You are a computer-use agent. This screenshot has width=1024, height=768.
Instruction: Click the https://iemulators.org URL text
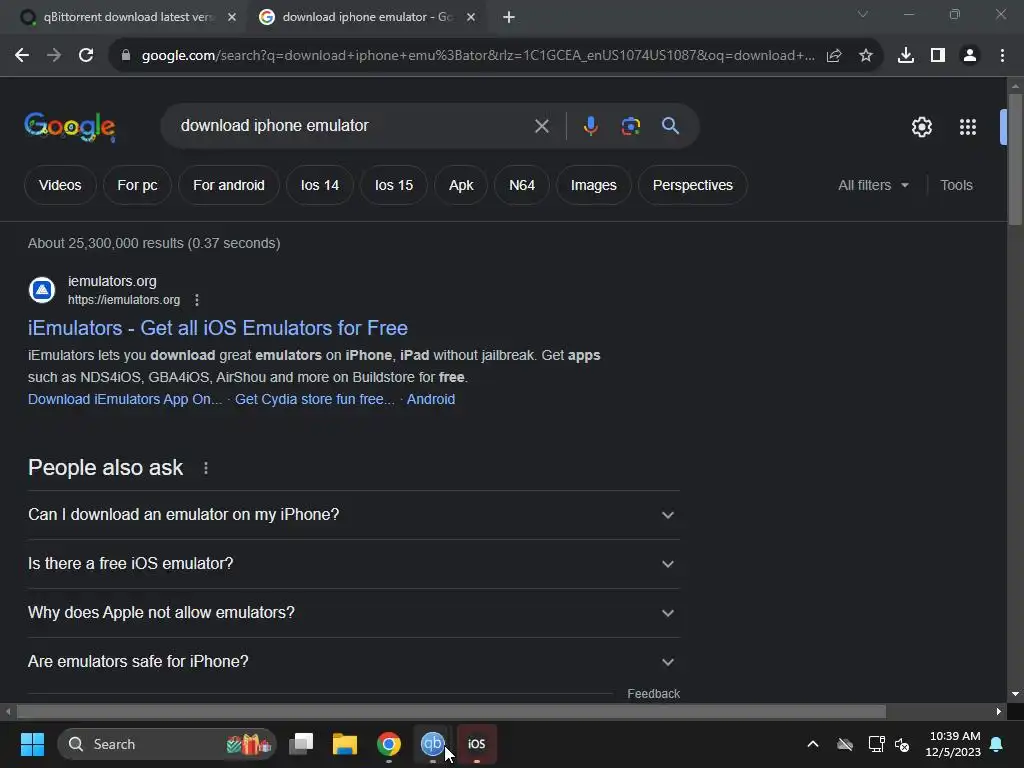[x=124, y=300]
